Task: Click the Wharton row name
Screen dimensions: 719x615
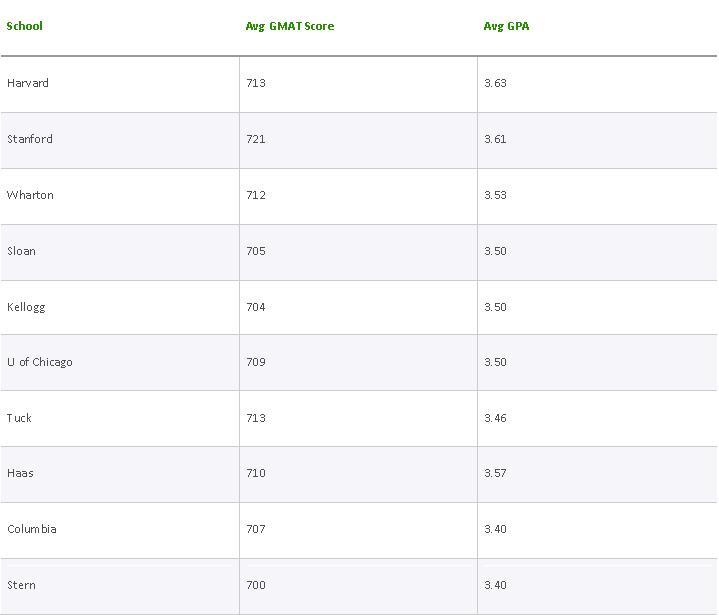Action: pyautogui.click(x=30, y=195)
